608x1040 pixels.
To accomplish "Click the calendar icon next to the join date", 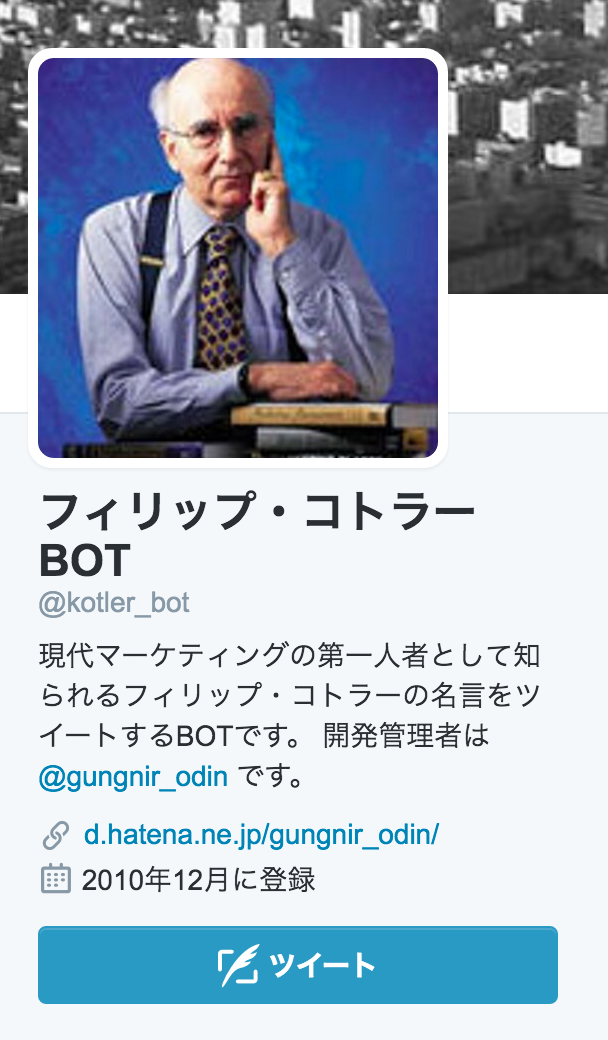I will [x=56, y=879].
